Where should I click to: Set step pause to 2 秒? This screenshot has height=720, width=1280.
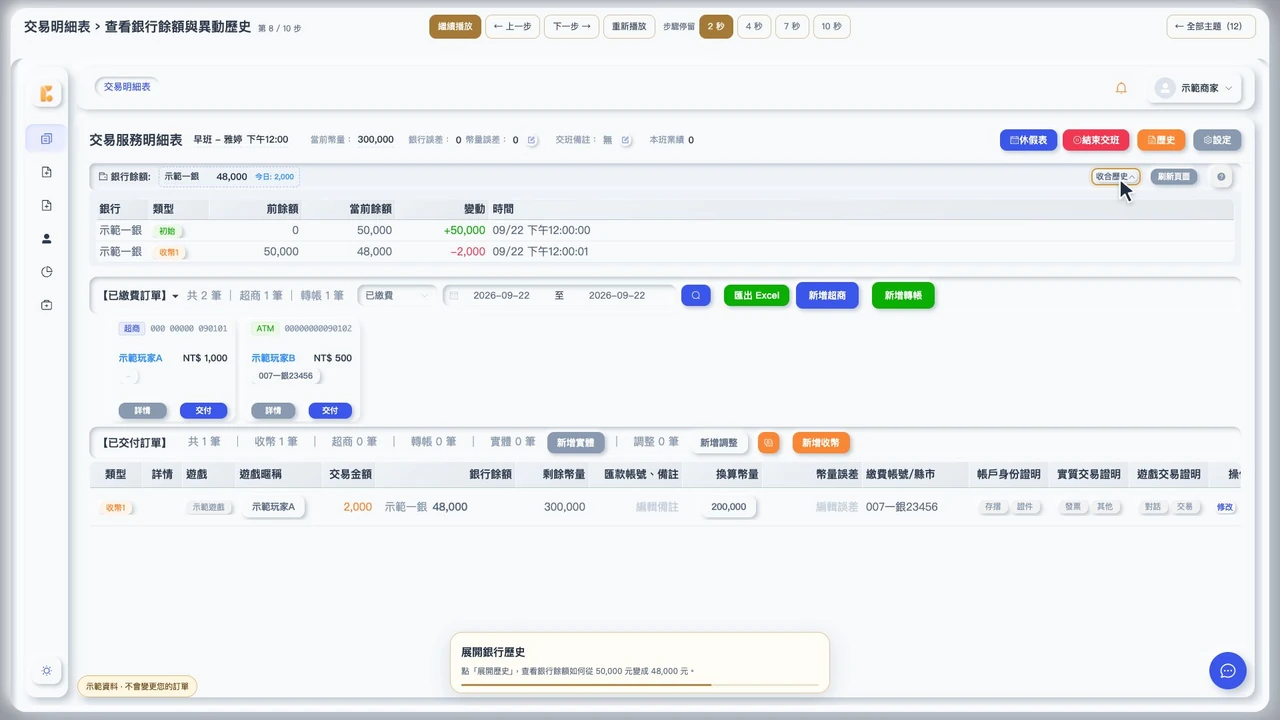[715, 27]
